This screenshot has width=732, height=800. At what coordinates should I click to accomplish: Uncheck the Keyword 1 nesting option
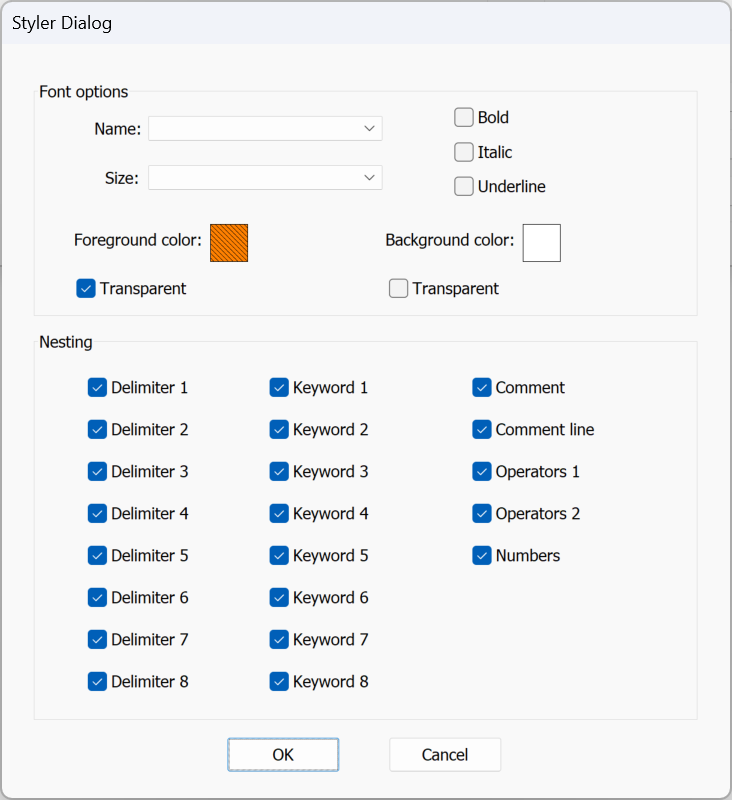coord(279,387)
